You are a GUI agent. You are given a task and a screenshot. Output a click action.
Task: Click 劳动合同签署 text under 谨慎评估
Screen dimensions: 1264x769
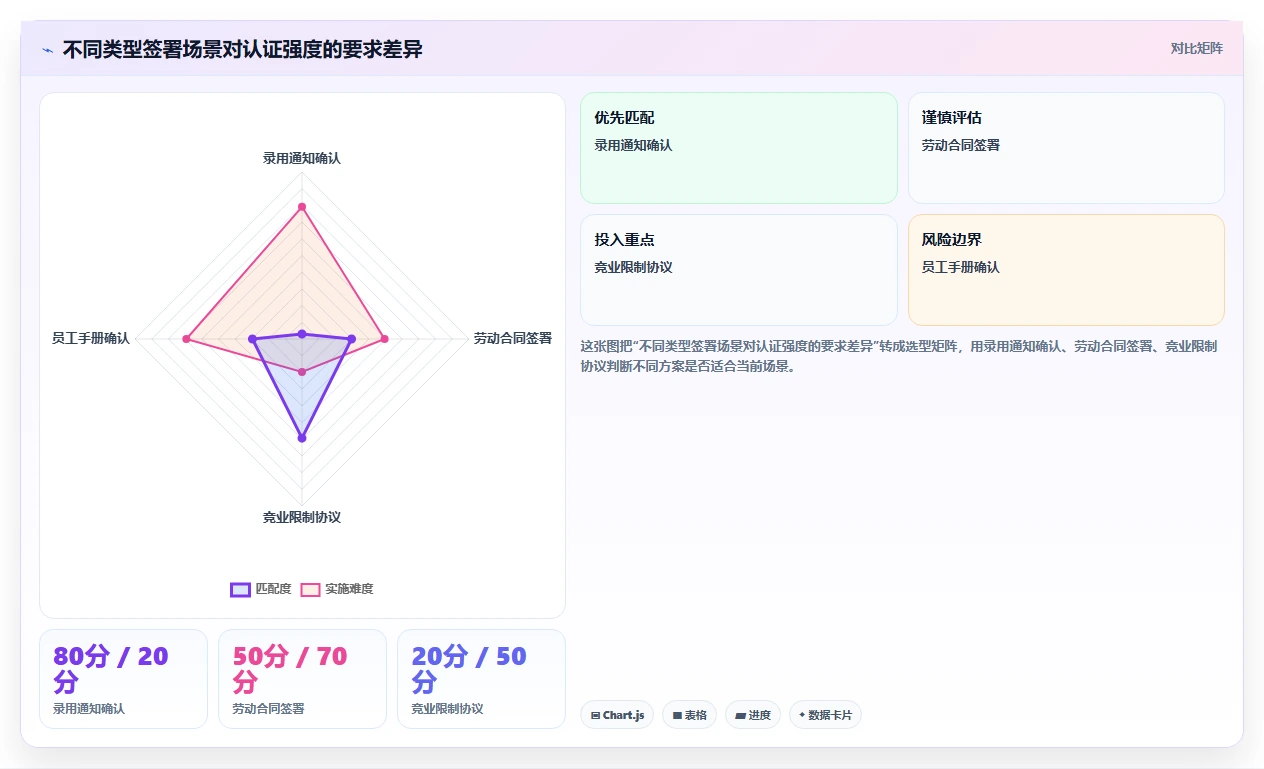pos(961,145)
